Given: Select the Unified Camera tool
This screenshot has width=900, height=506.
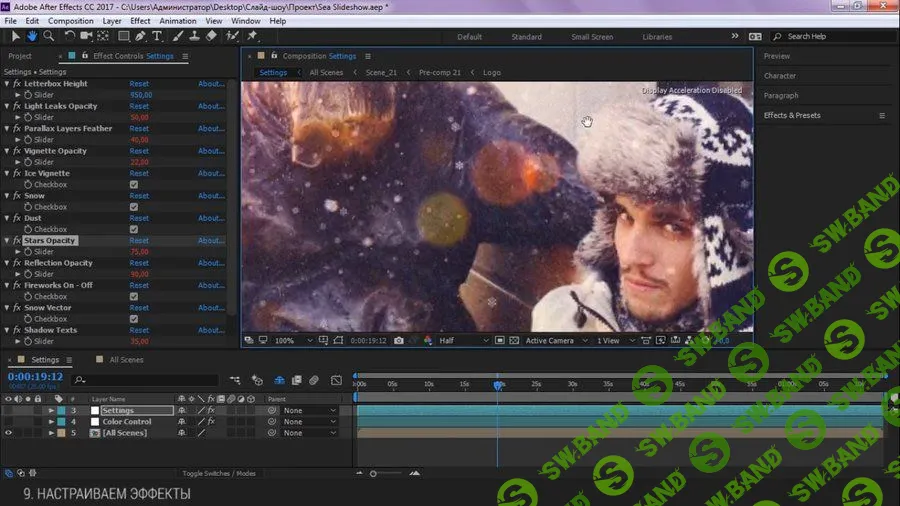Looking at the screenshot, I should coord(86,36).
